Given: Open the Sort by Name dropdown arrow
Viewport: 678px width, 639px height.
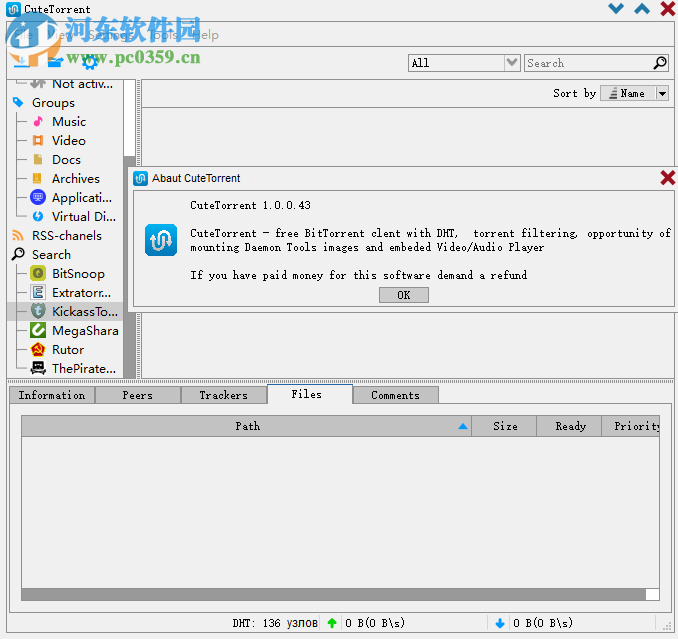Looking at the screenshot, I should point(662,93).
